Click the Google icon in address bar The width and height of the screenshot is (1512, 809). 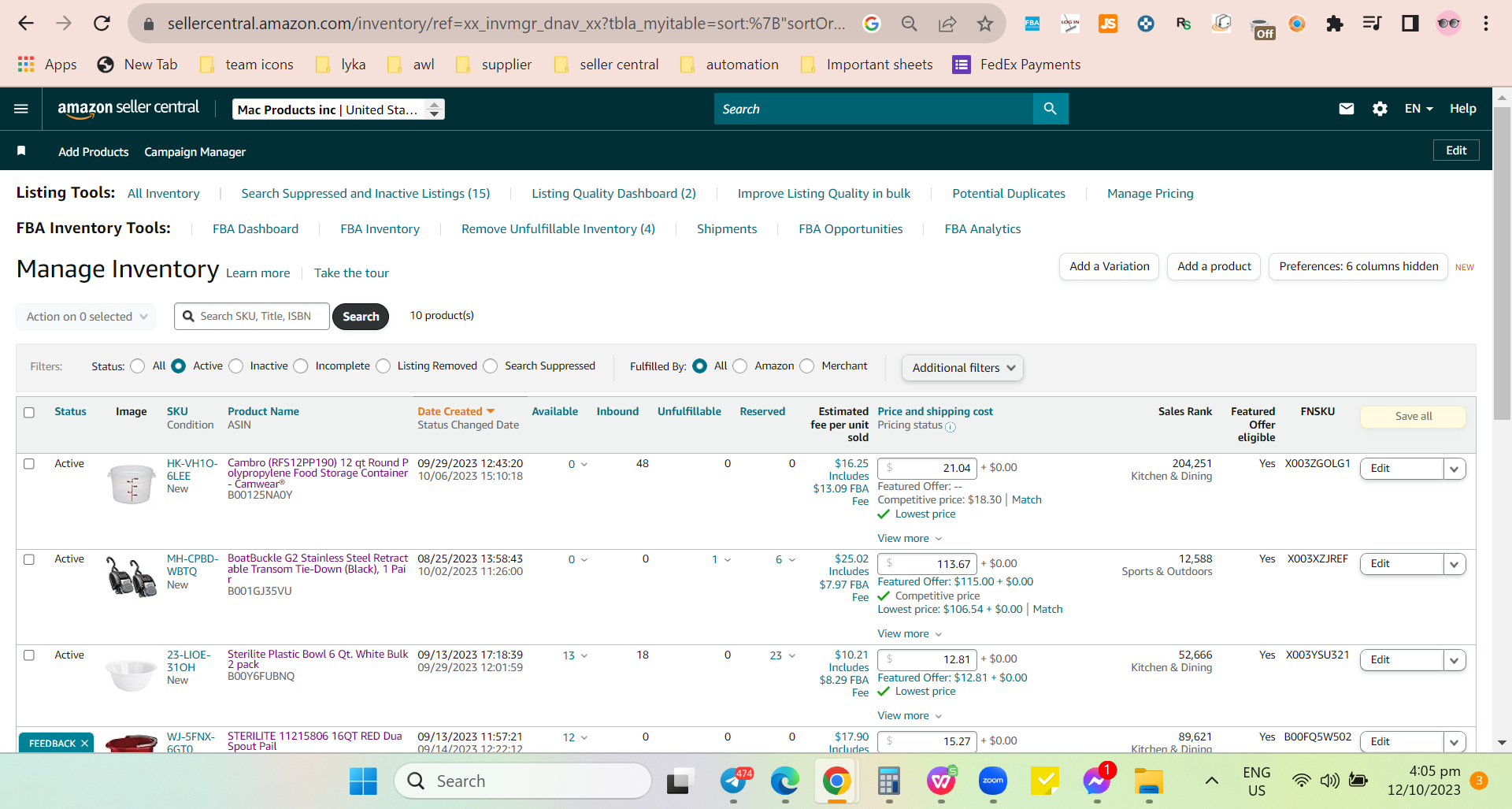(x=872, y=24)
